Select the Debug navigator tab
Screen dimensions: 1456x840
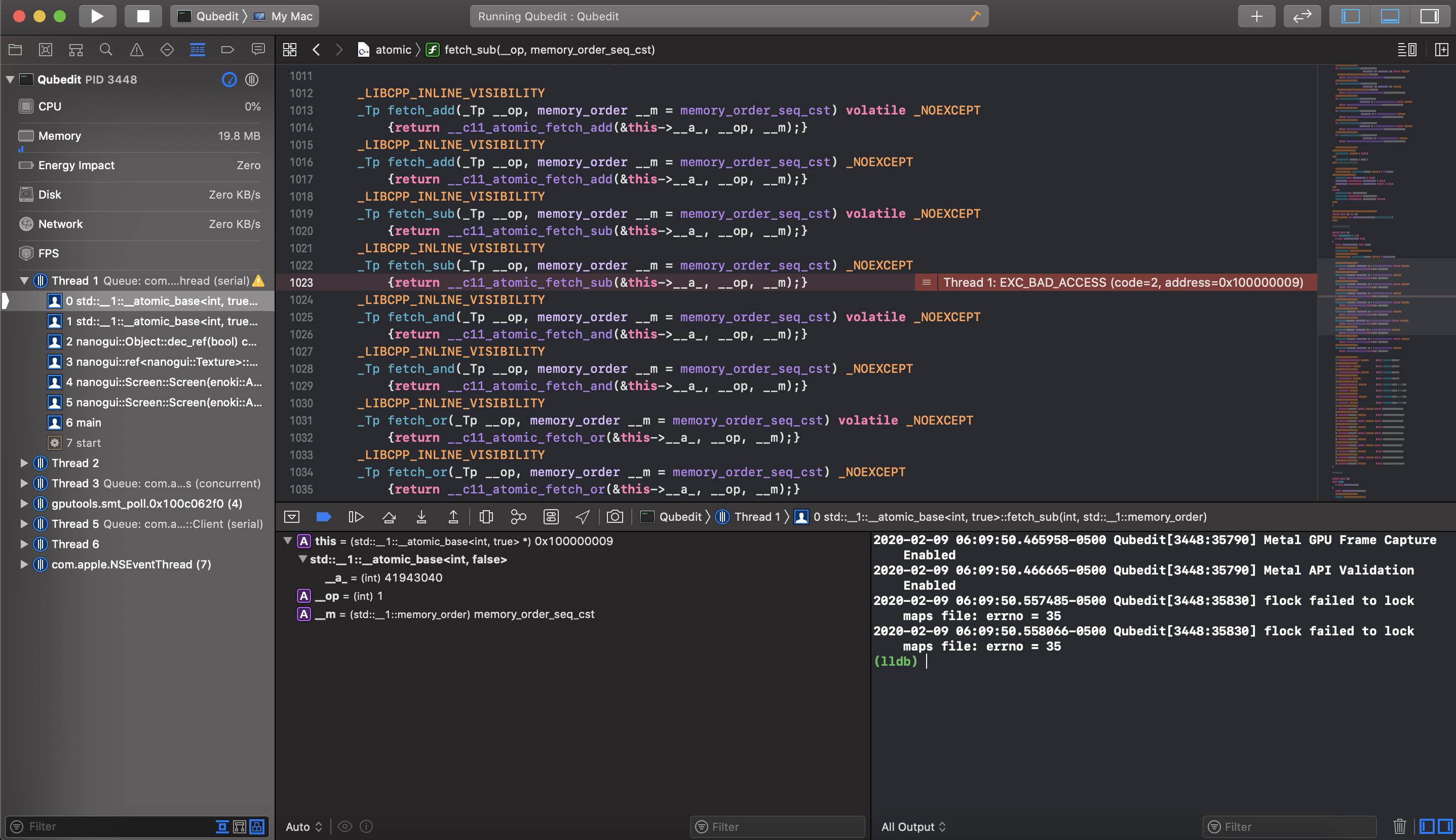coord(197,50)
